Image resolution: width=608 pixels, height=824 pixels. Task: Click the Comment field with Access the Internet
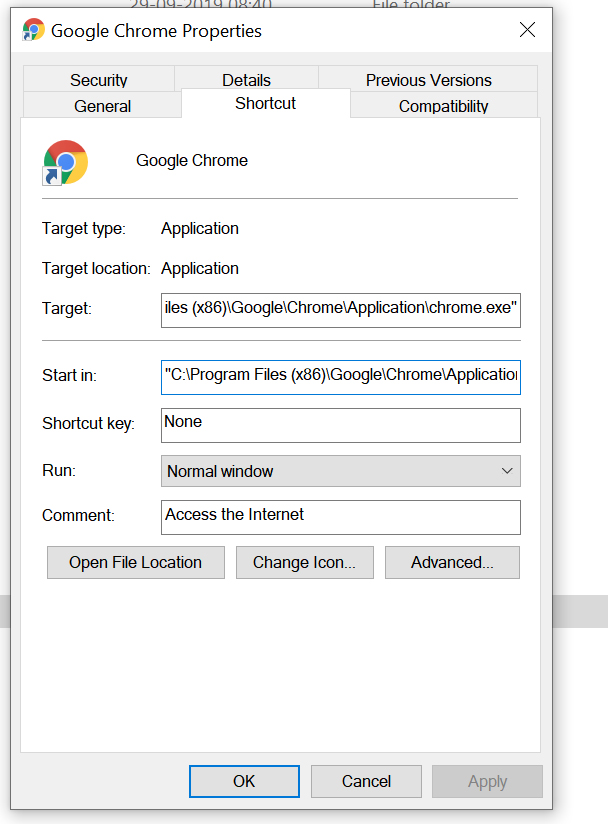[x=340, y=516]
